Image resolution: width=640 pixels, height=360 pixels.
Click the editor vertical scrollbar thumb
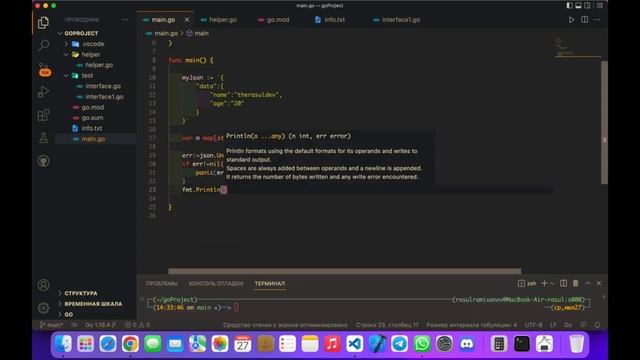tap(604, 122)
